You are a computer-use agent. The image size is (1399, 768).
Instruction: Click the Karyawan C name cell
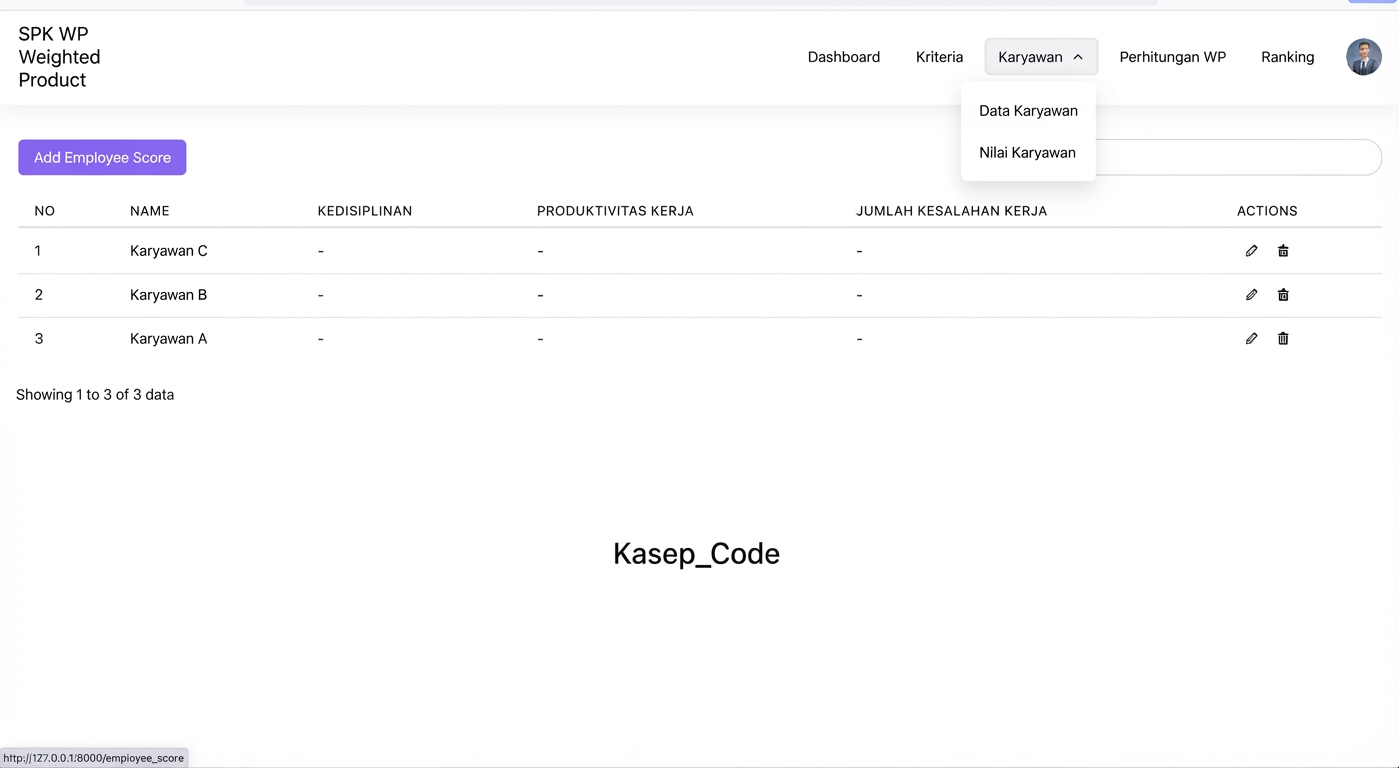(x=169, y=251)
